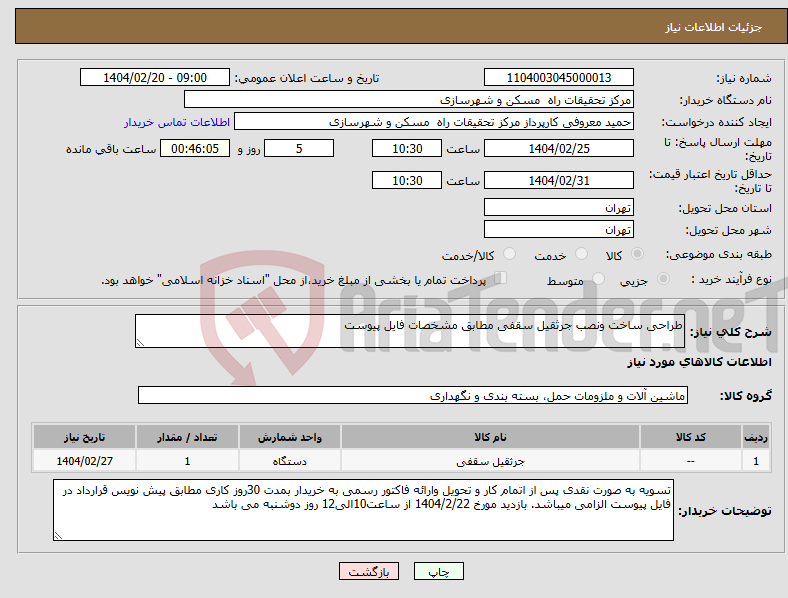
Task: Click the requester field حمید معروفی
Action: pyautogui.click(x=434, y=122)
